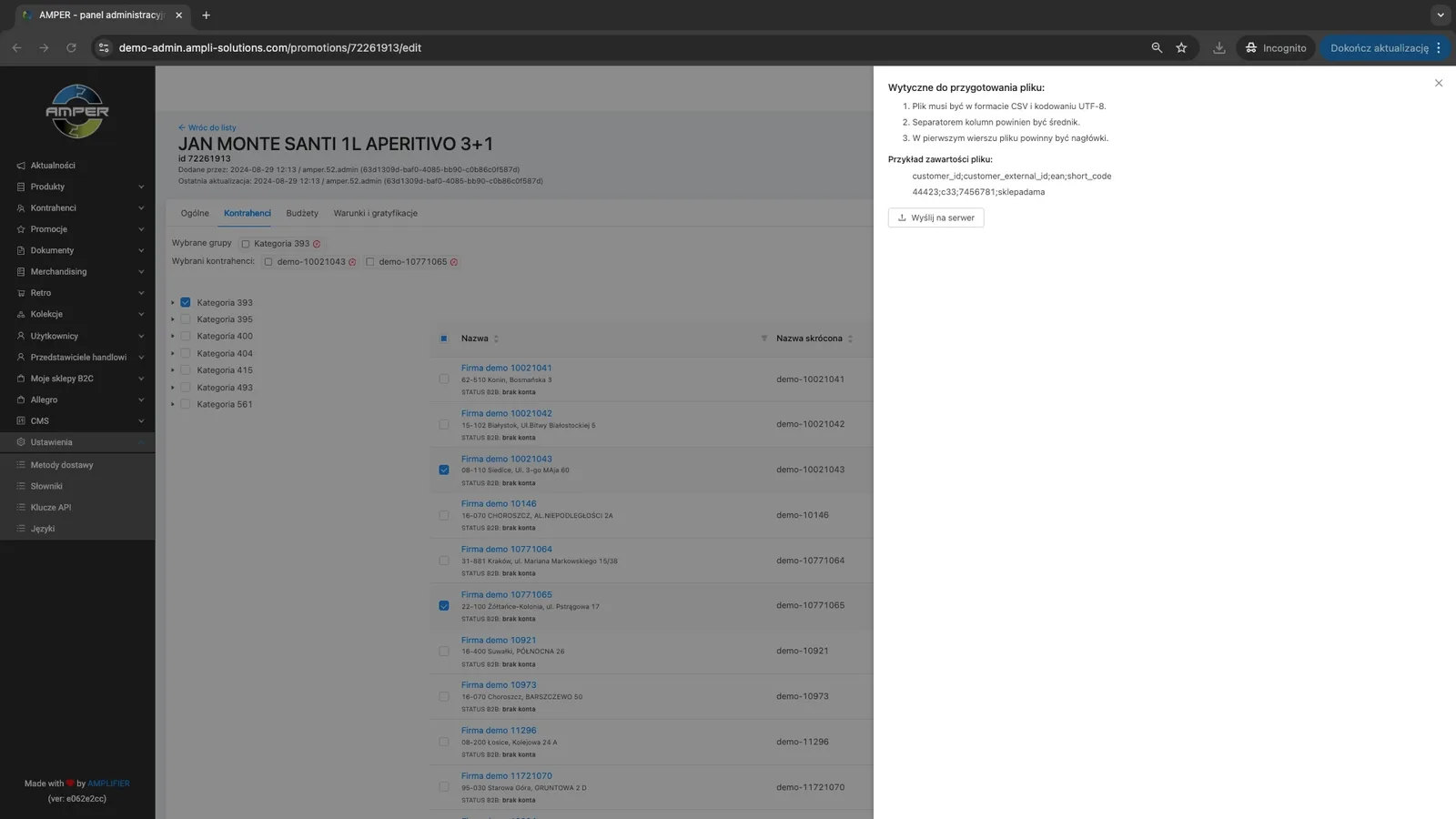The height and width of the screenshot is (819, 1456).
Task: Click the Wróć do listy link
Action: [x=207, y=127]
